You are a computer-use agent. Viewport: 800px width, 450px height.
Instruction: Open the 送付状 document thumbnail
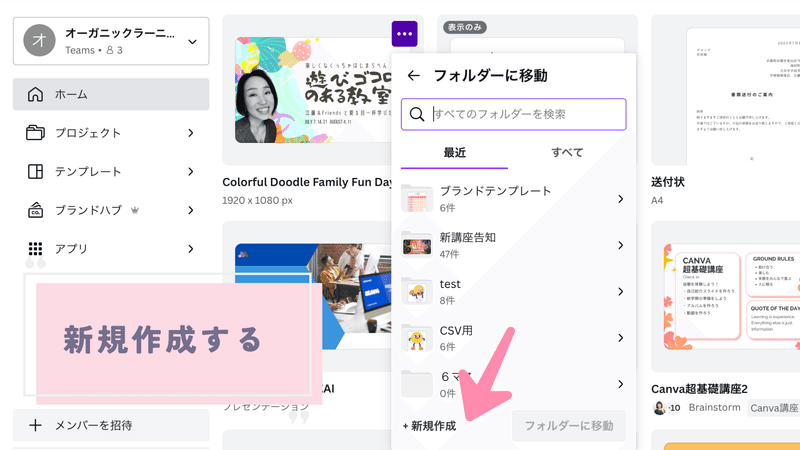743,96
